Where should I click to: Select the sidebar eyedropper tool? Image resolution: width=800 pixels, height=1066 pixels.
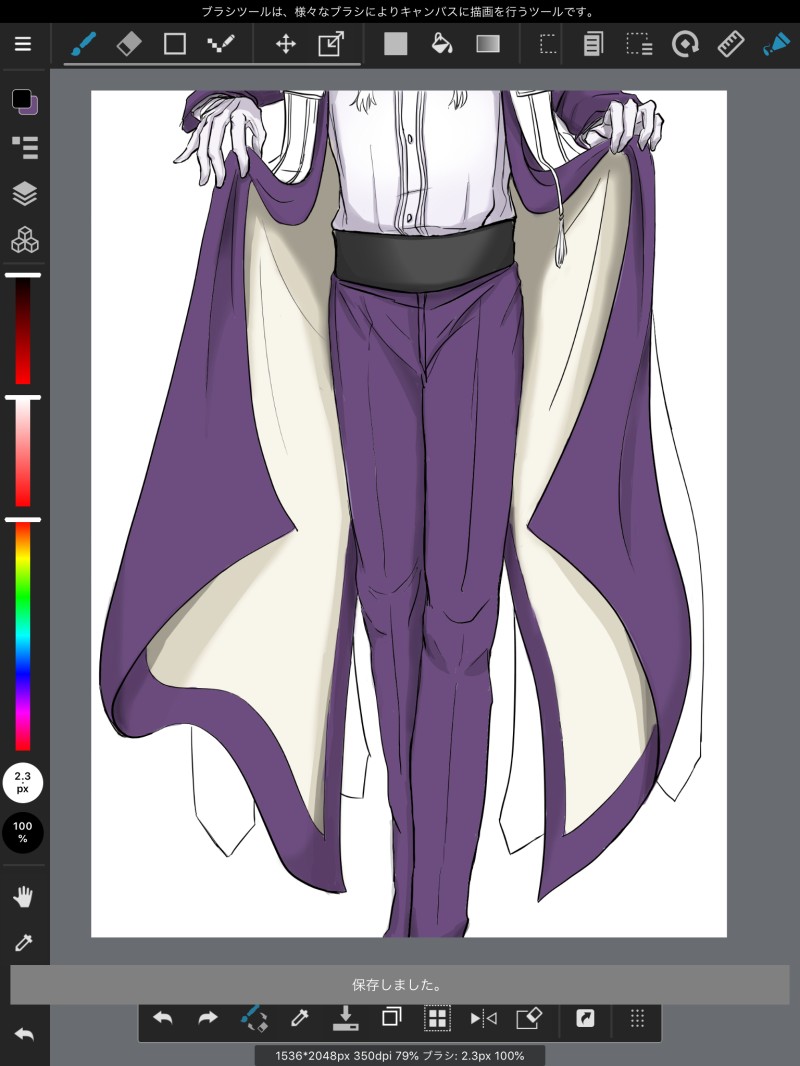coord(23,942)
